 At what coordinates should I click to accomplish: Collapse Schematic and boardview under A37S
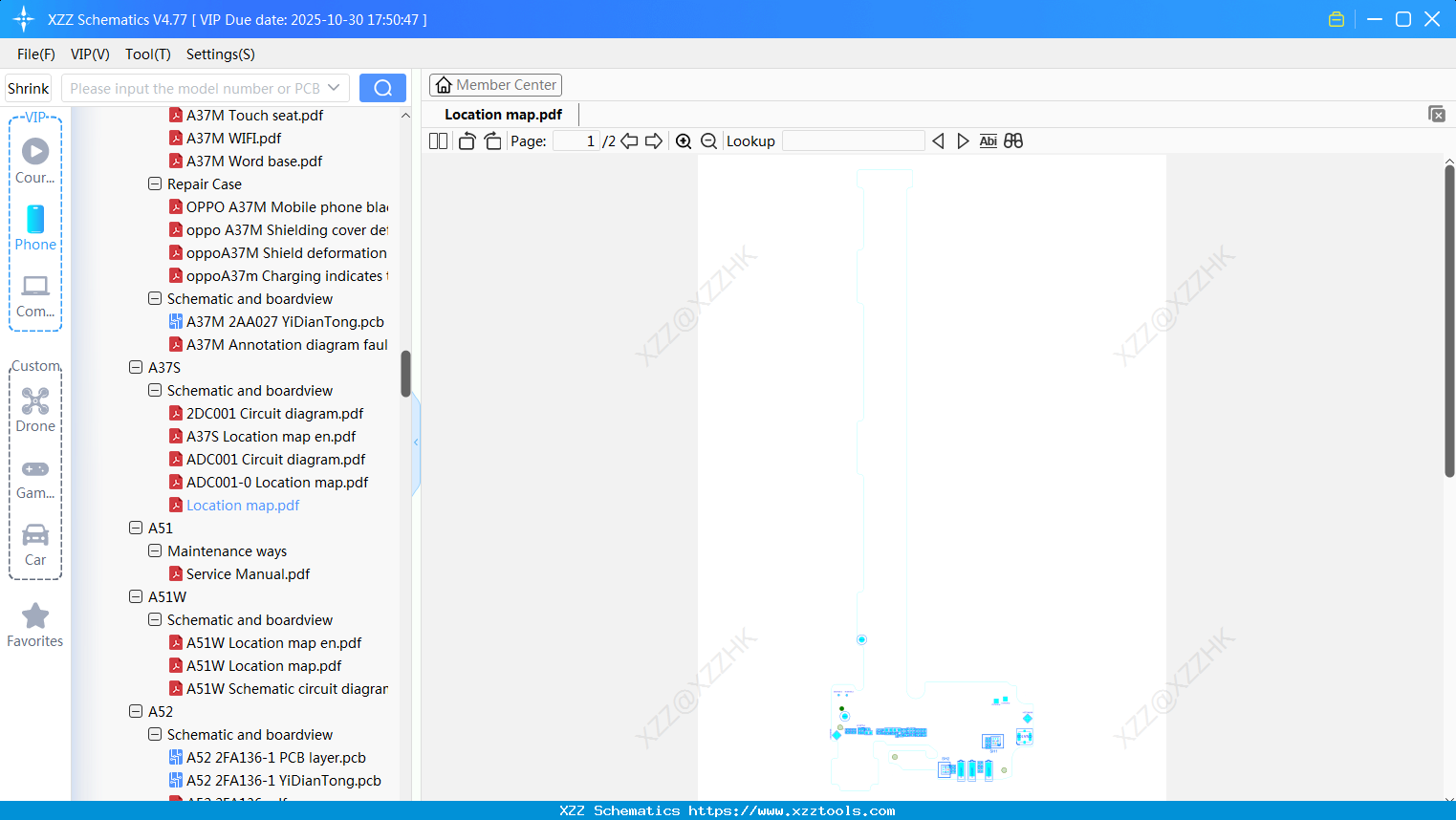pos(155,390)
